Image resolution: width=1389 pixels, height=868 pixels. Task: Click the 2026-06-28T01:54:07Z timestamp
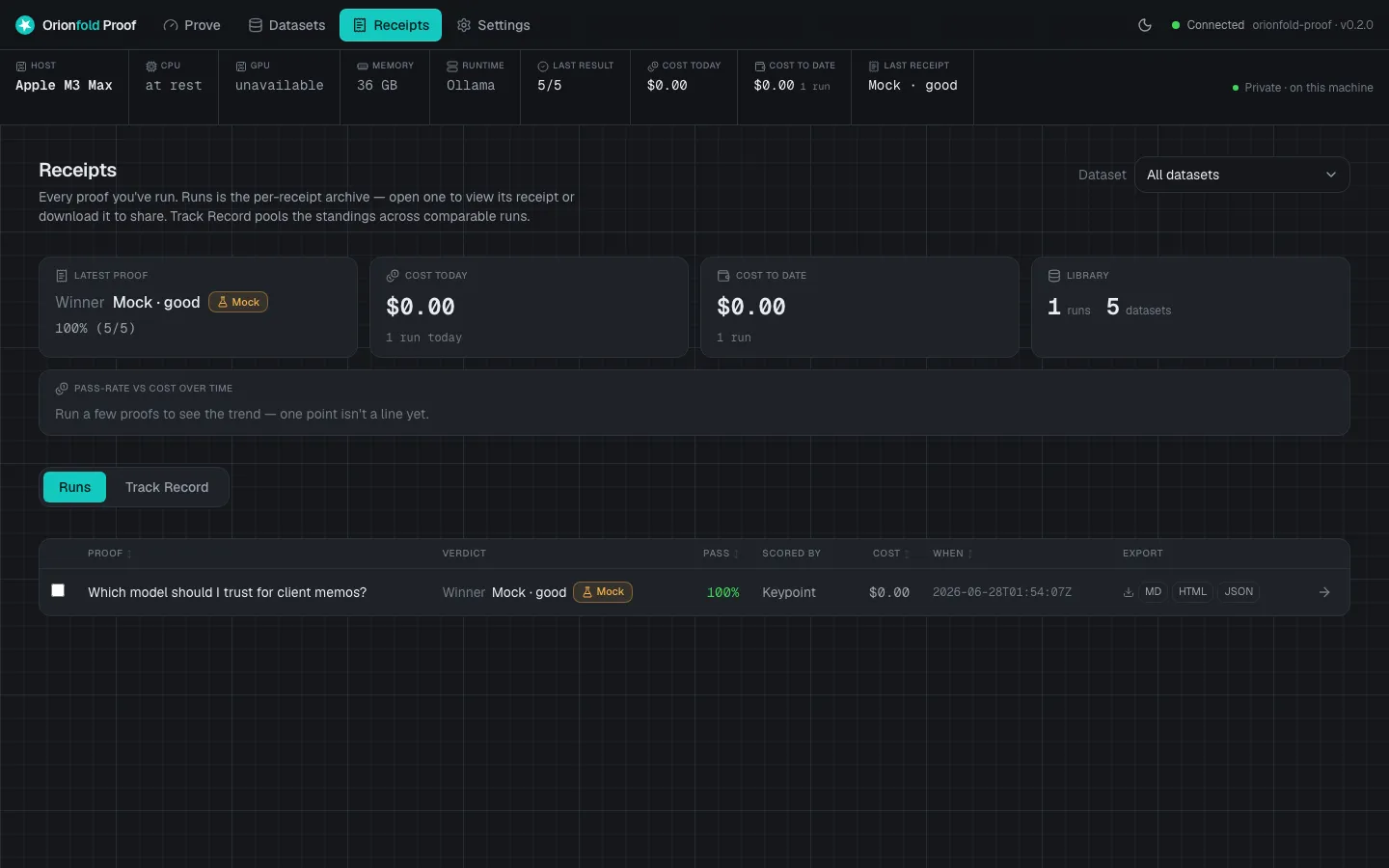[x=1002, y=592]
